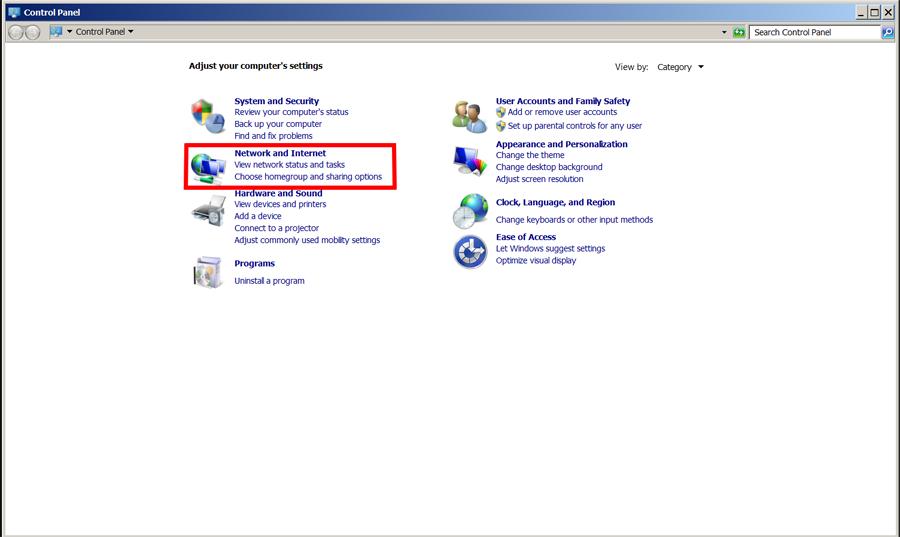Image resolution: width=900 pixels, height=537 pixels.
Task: Open Hardware and Sound heading link
Action: click(278, 193)
